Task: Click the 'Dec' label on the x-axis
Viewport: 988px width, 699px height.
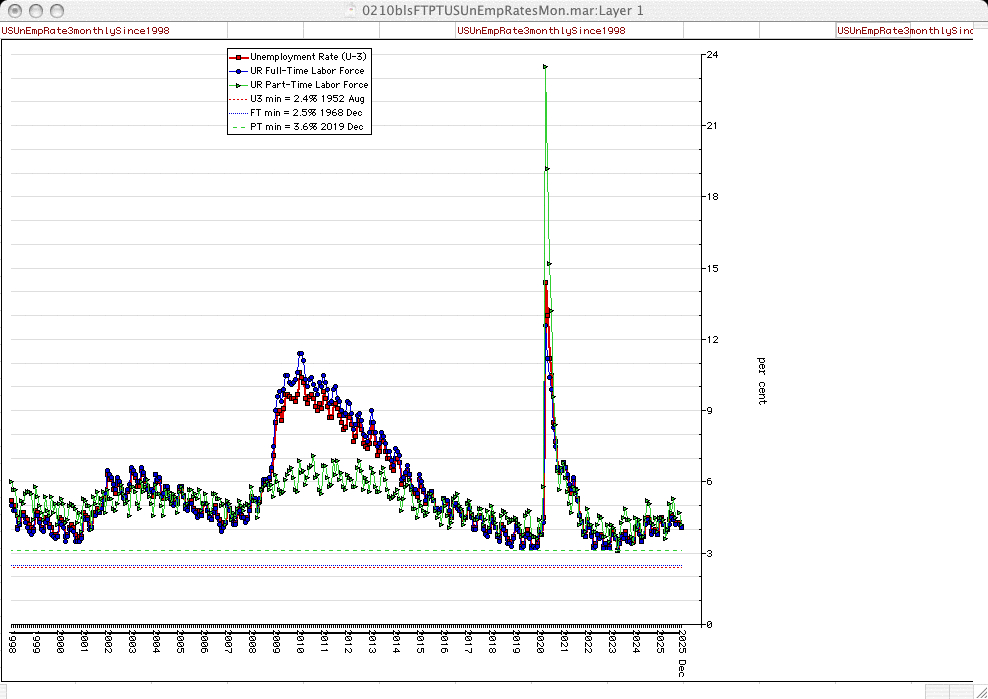Action: point(682,667)
